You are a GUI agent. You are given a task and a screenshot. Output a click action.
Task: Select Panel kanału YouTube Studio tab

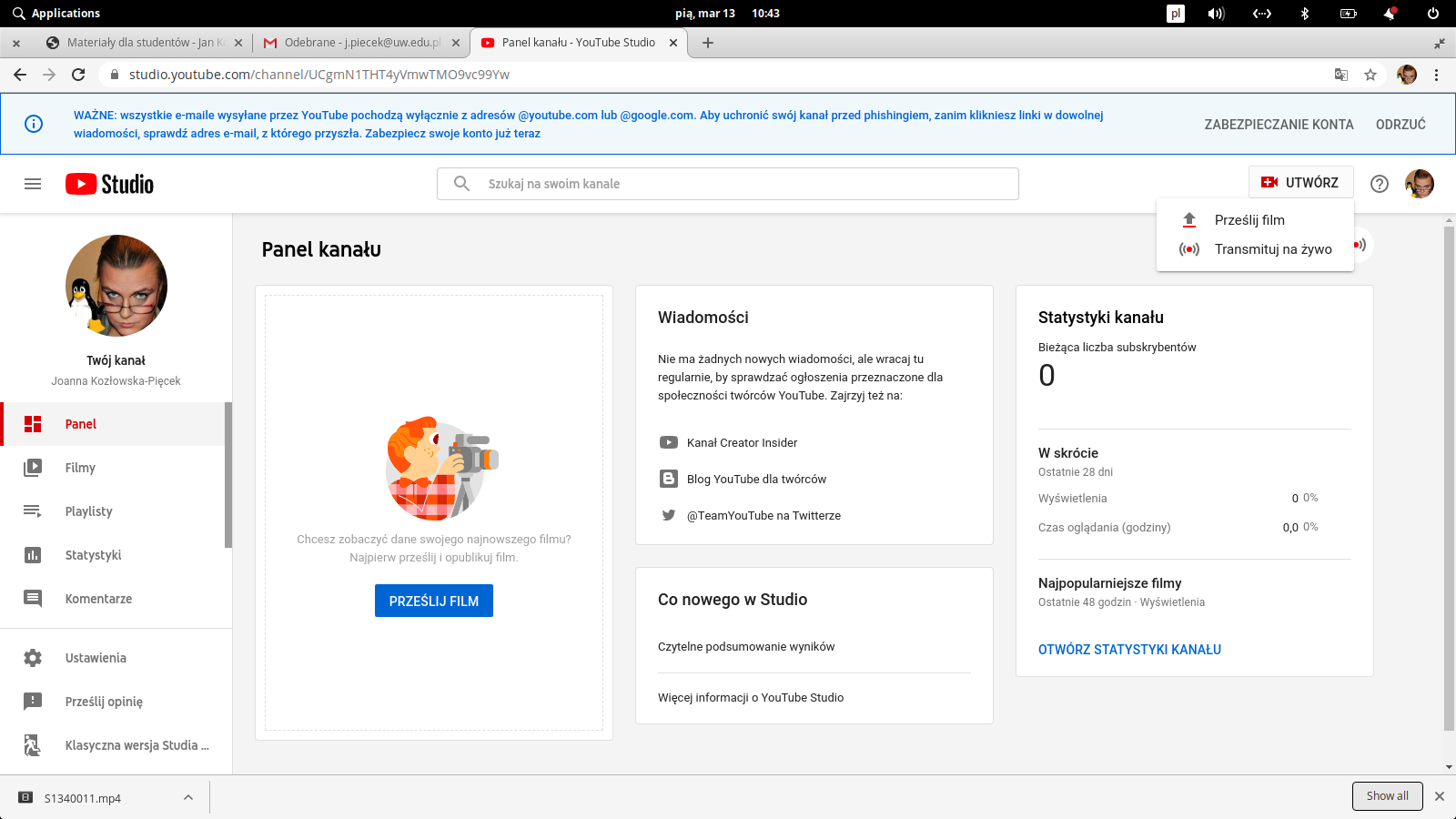coord(577,43)
